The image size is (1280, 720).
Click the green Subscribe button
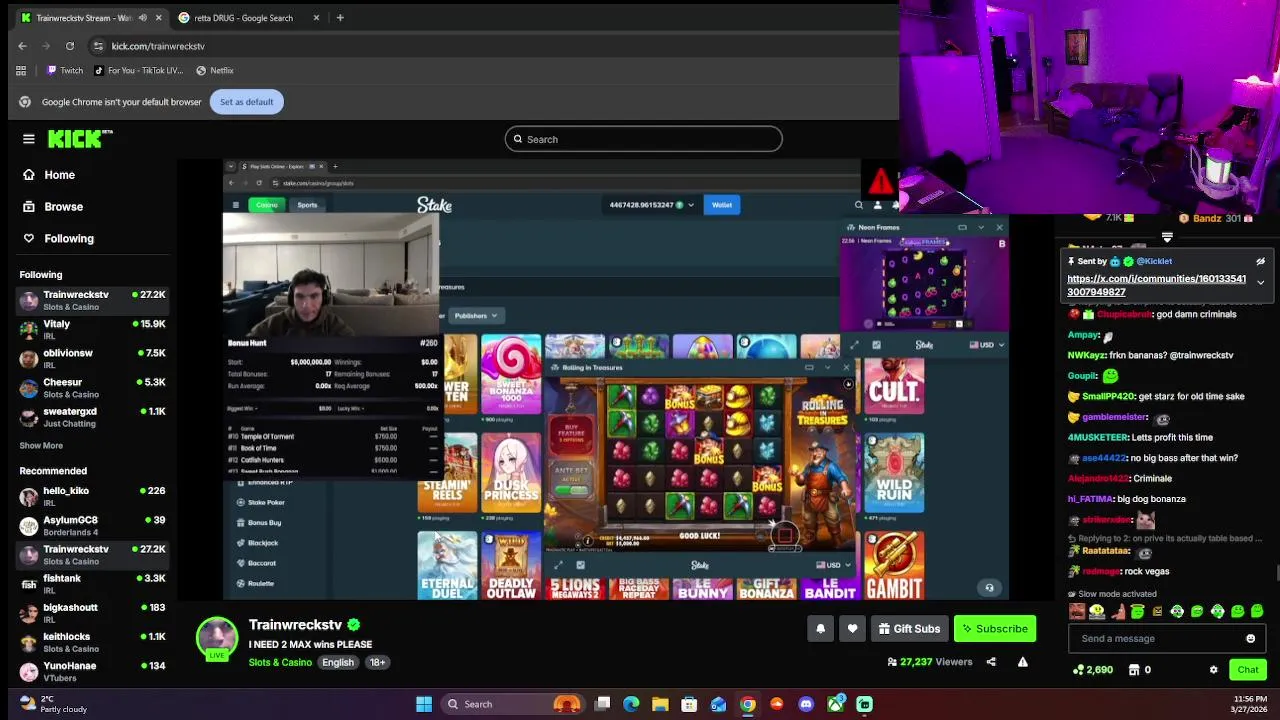(x=994, y=629)
